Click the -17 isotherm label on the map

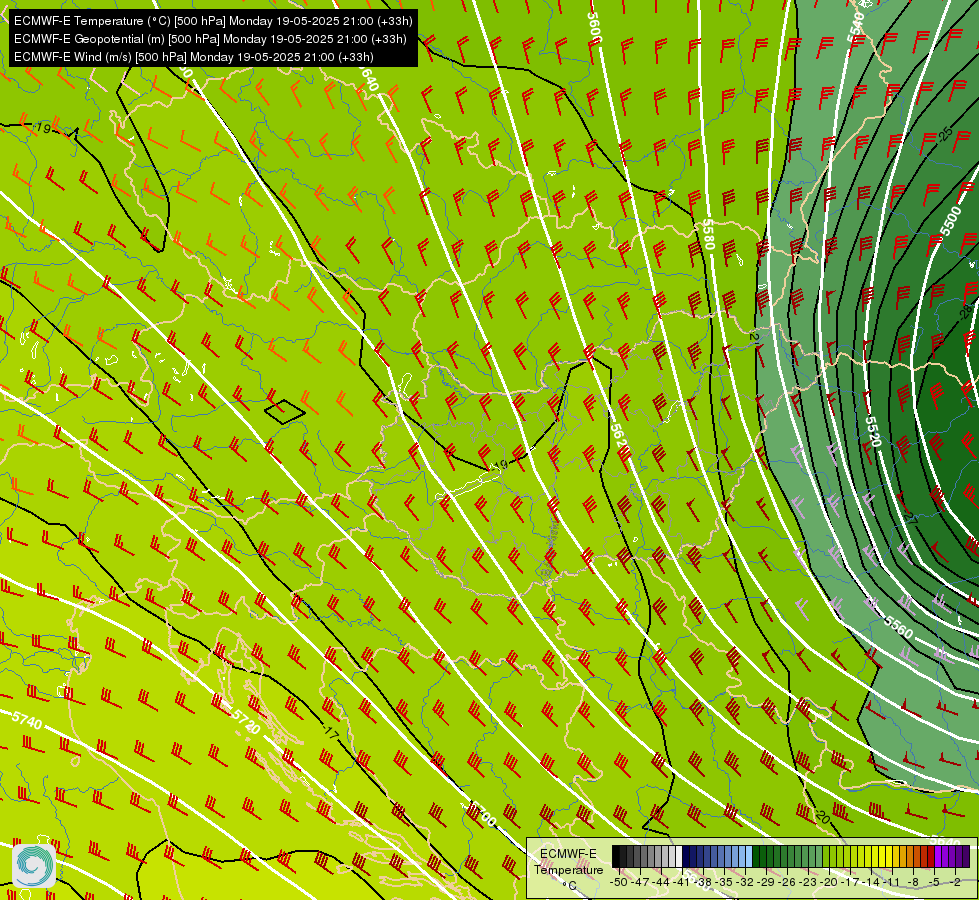(330, 733)
